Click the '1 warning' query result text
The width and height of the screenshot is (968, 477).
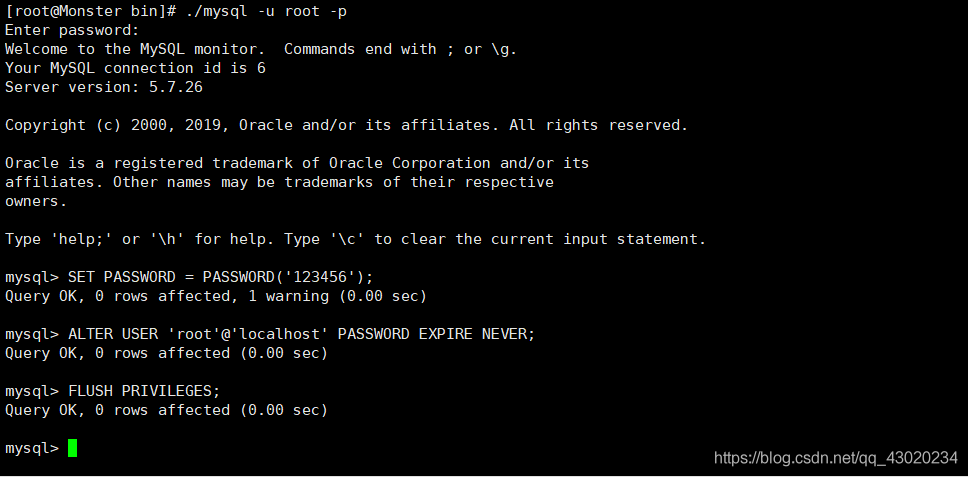pos(288,296)
